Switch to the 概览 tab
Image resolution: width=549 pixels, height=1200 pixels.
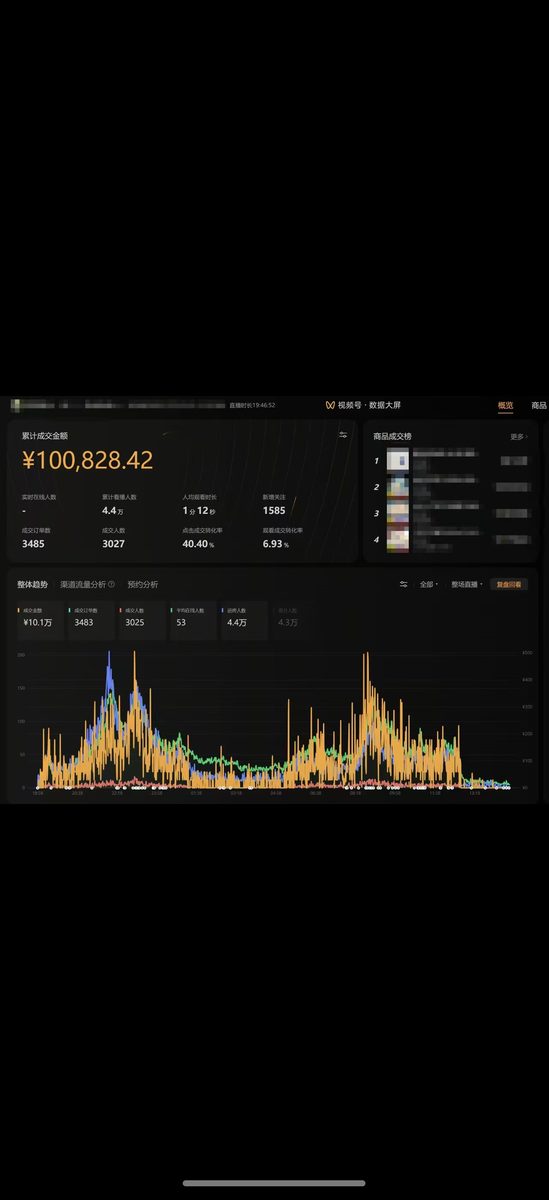coord(506,405)
